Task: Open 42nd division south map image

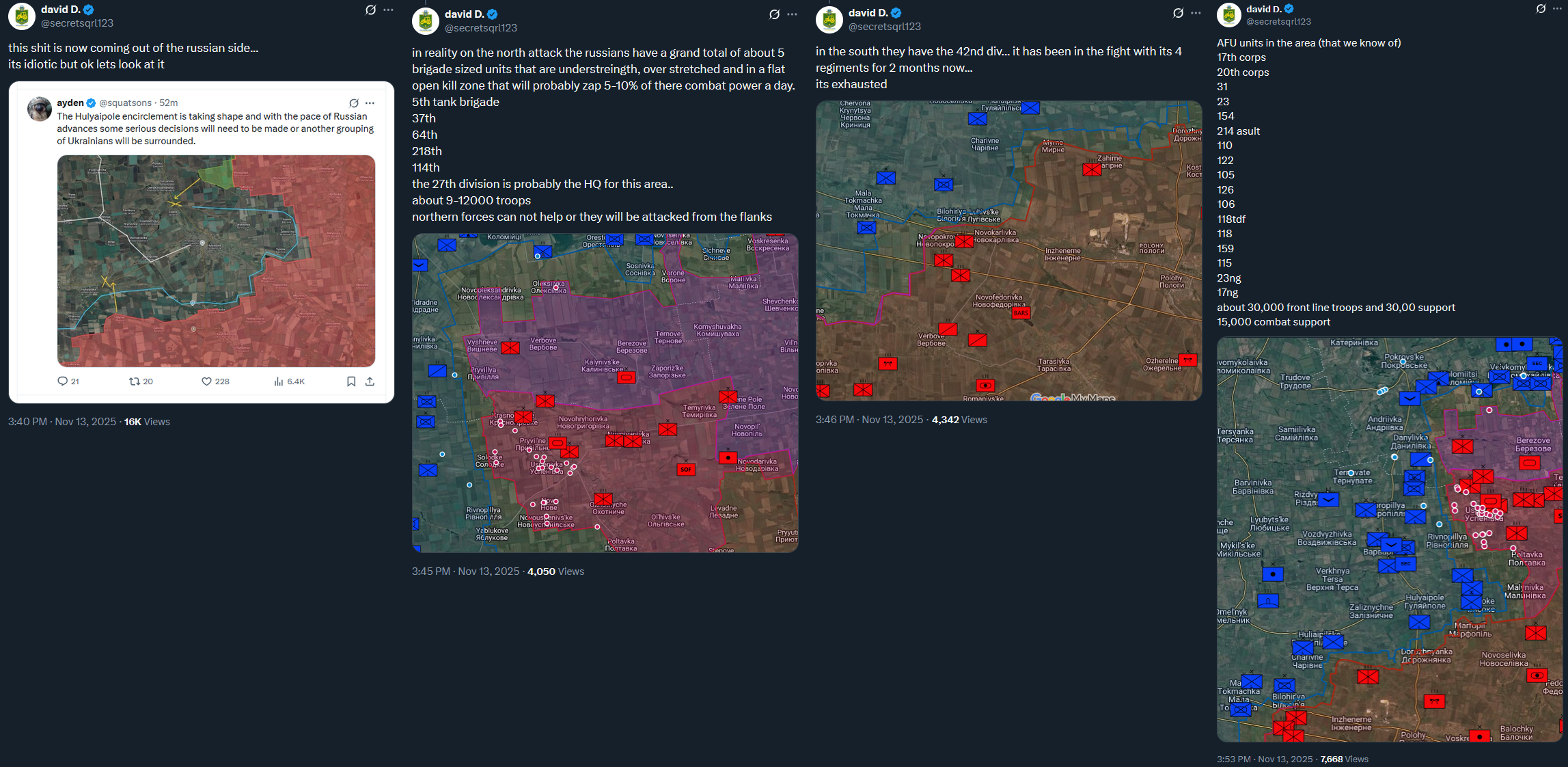Action: (1008, 250)
